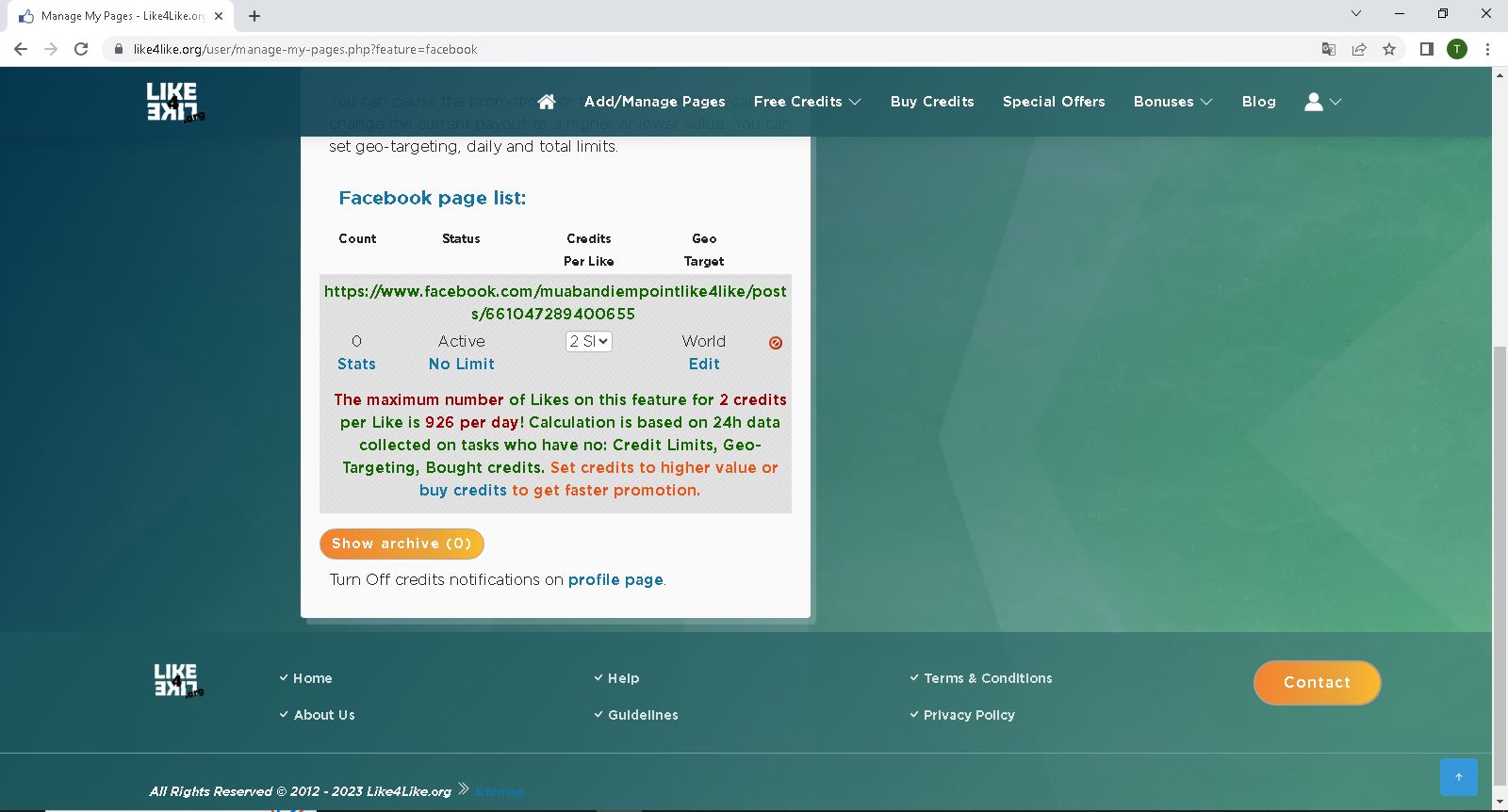
Task: Open Privacy Policy link
Action: (x=969, y=715)
